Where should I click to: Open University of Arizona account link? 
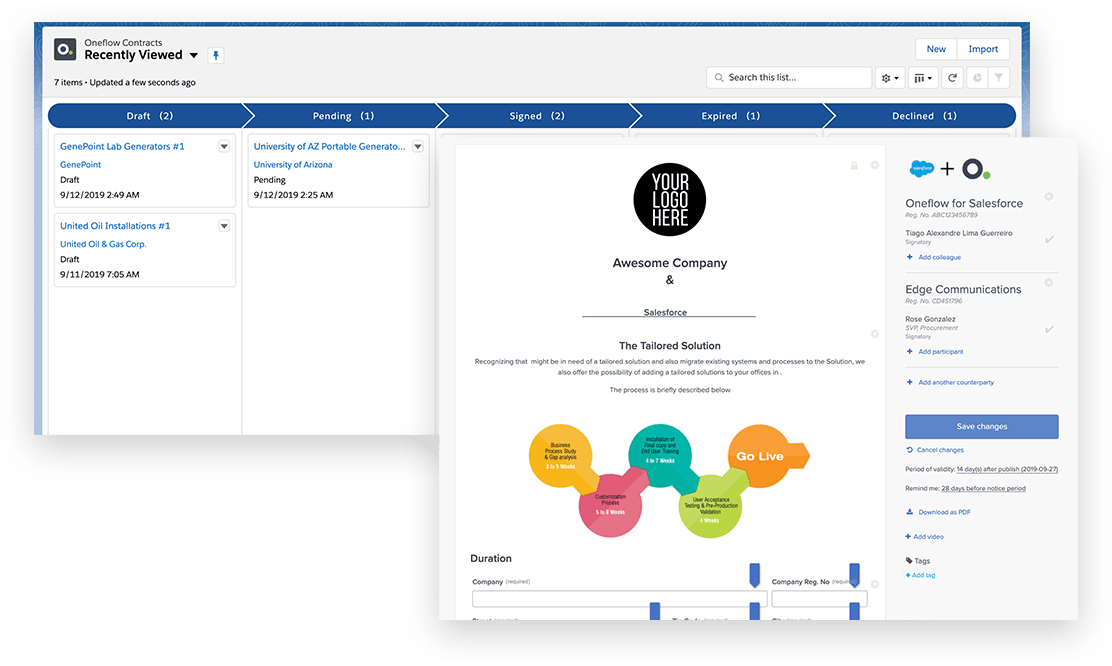pos(293,165)
